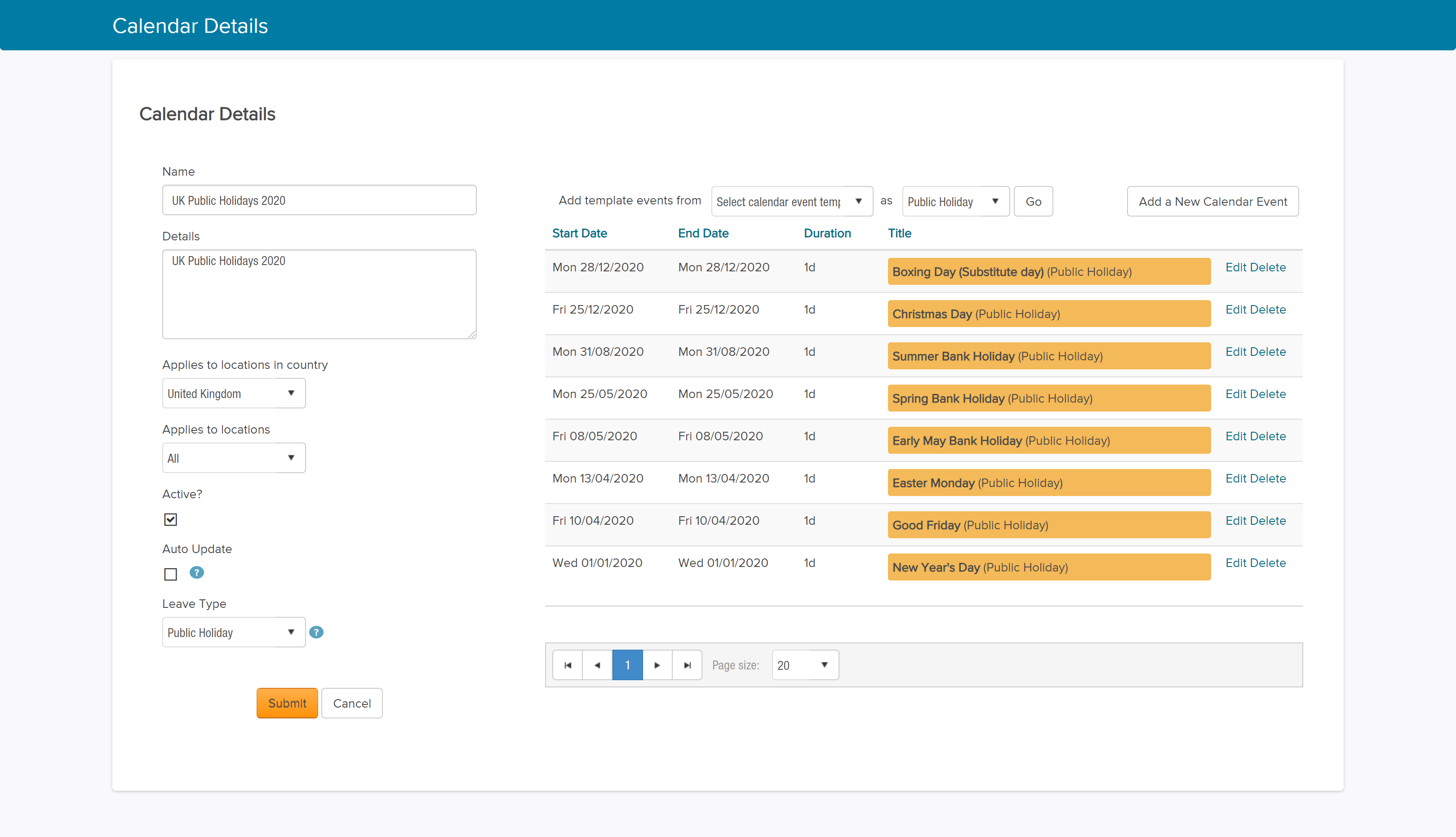The image size is (1456, 837).
Task: Sort events by End Date column
Action: (703, 233)
